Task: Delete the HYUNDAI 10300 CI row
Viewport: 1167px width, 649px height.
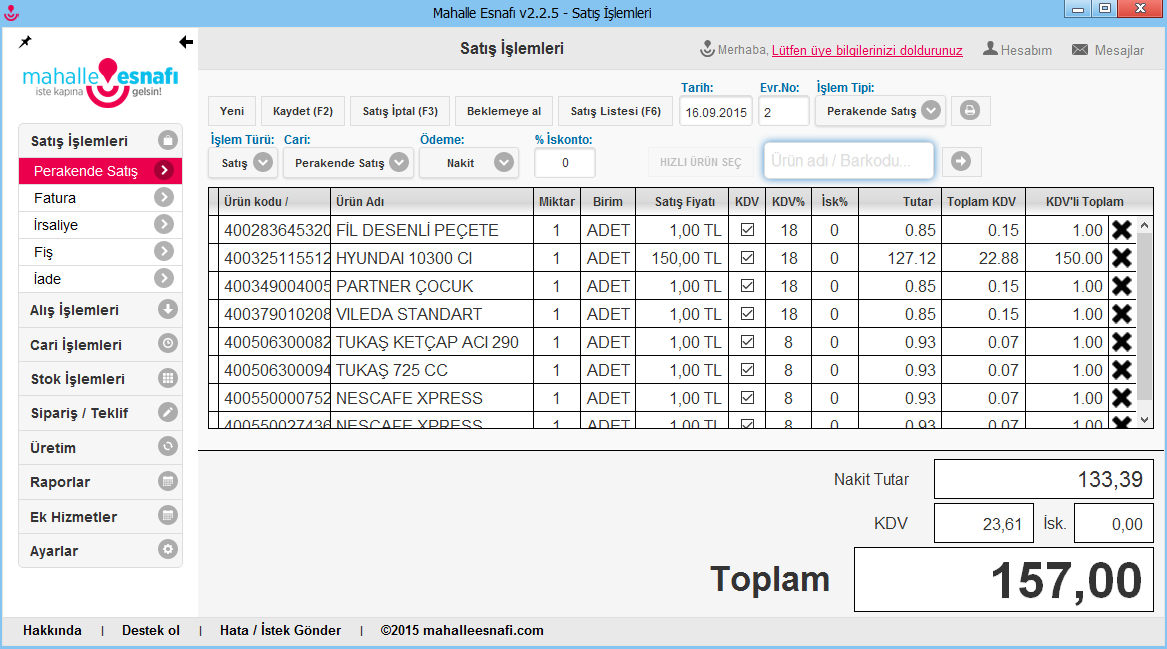Action: click(1122, 258)
